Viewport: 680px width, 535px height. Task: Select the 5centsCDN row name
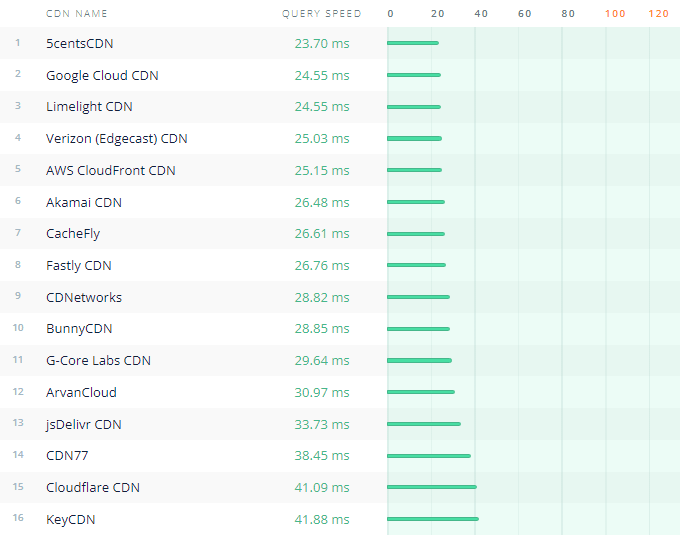tap(80, 43)
